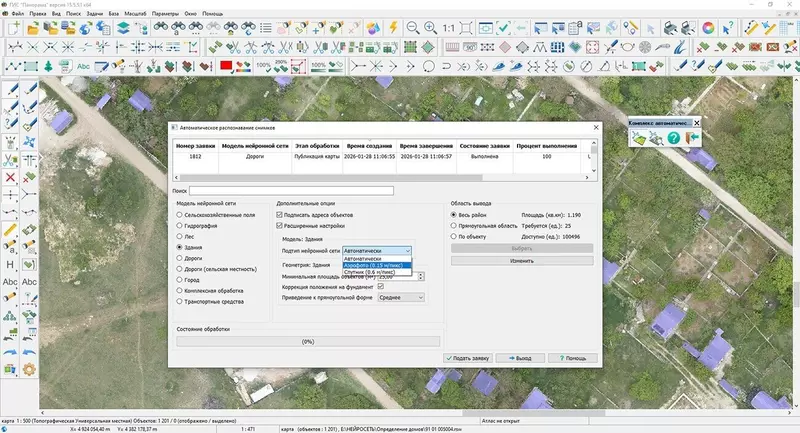
Task: Click the red X delete tool in left toolbar
Action: [x=10, y=177]
